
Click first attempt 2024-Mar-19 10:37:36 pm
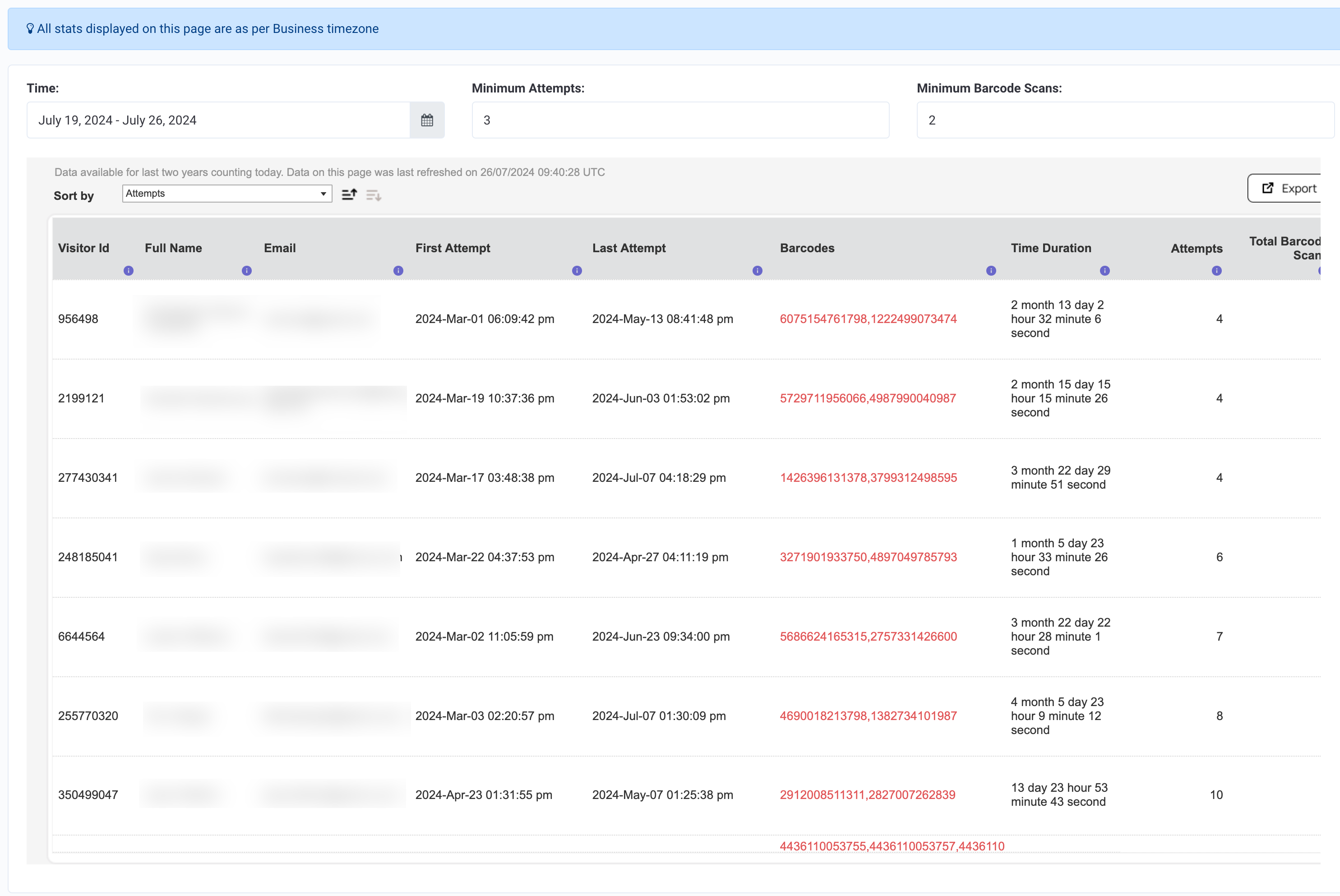pos(485,398)
